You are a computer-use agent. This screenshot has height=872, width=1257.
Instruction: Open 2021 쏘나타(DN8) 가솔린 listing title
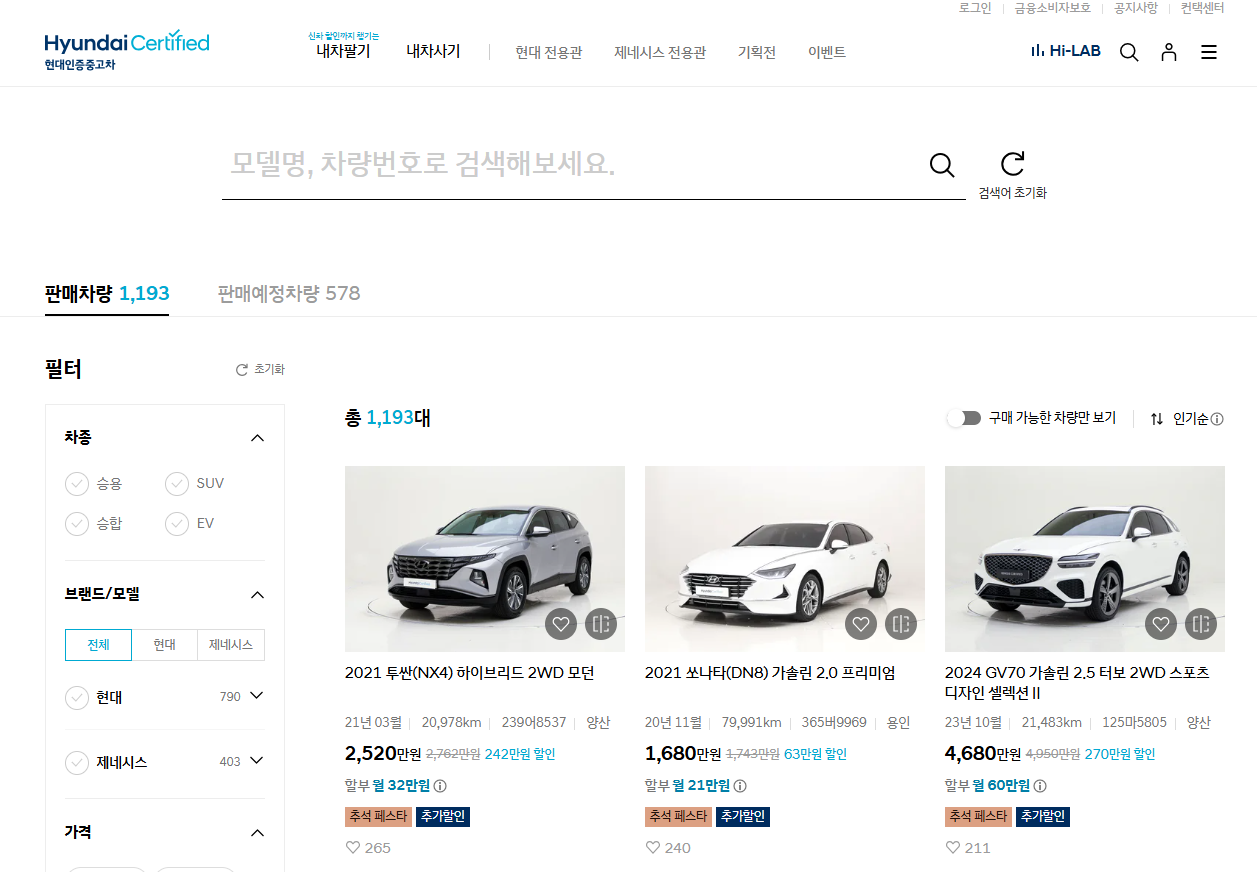(770, 673)
